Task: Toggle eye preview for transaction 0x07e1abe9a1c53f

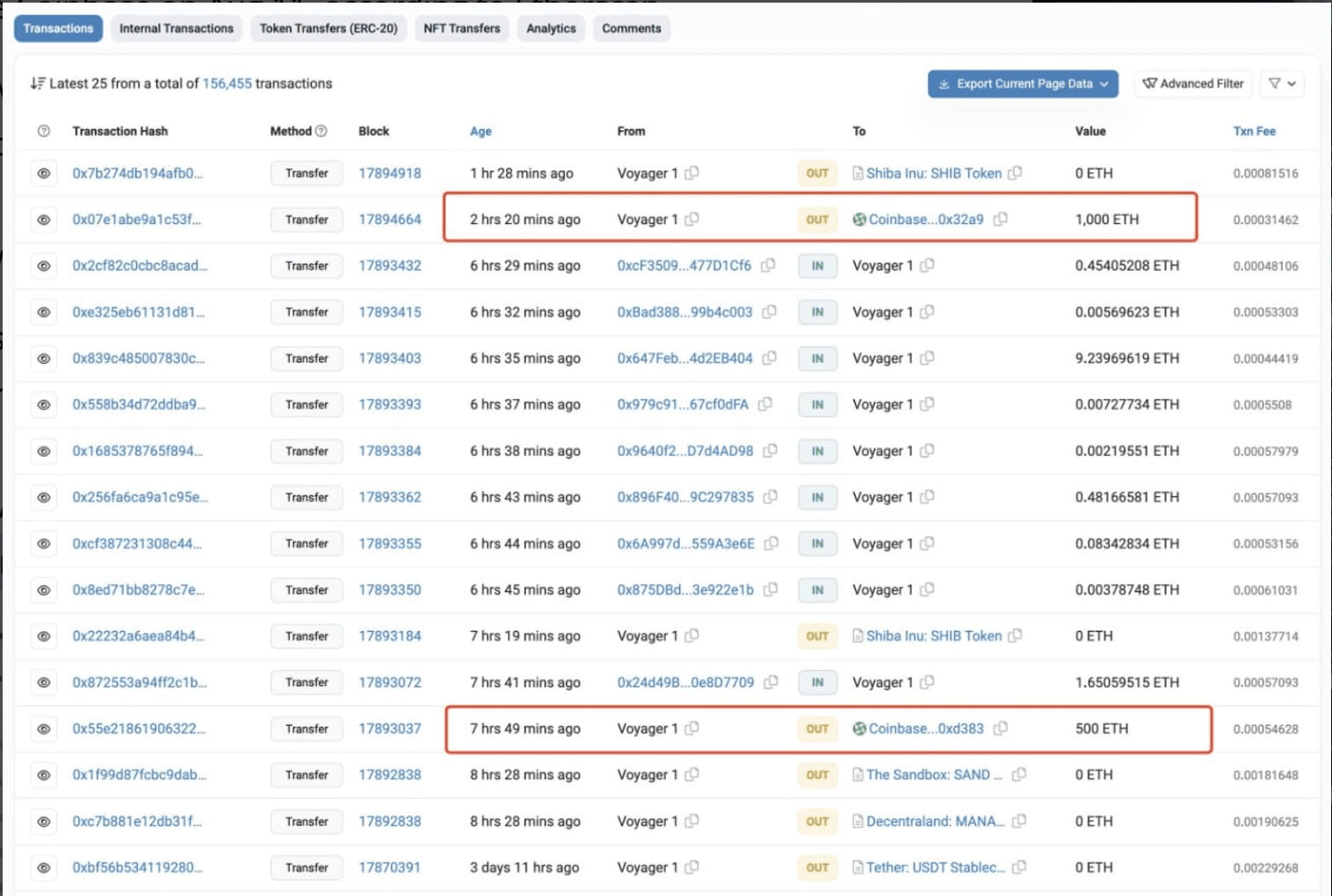Action: (x=44, y=220)
